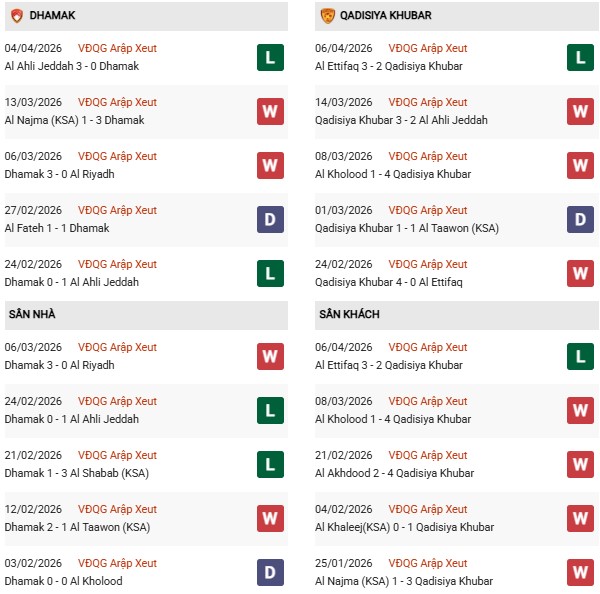The width and height of the screenshot is (600, 594).
Task: Select the SÂN KHÁCH section header
Action: coord(349,314)
